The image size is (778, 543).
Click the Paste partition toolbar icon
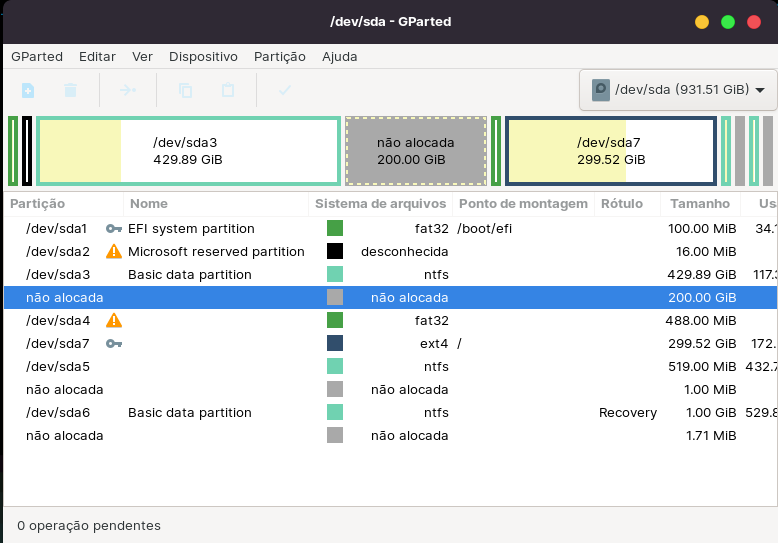pos(228,90)
